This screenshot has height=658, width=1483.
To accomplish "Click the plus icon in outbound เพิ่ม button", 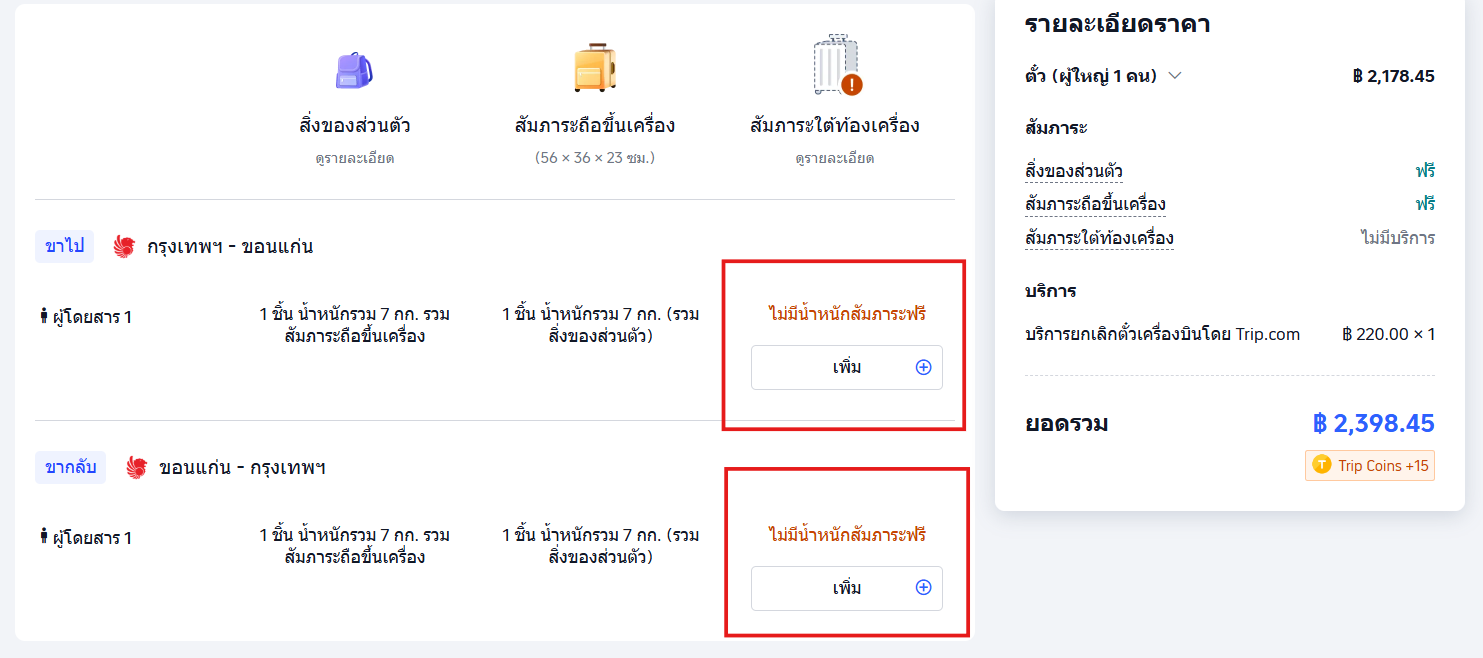I will 923,367.
